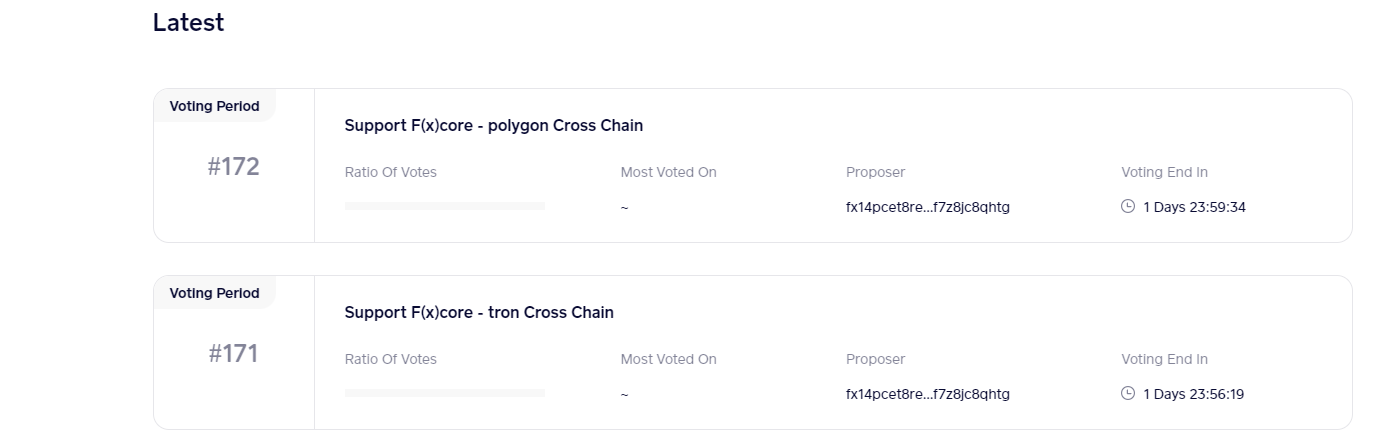Click Proposer label in the polygon proposal

[875, 172]
